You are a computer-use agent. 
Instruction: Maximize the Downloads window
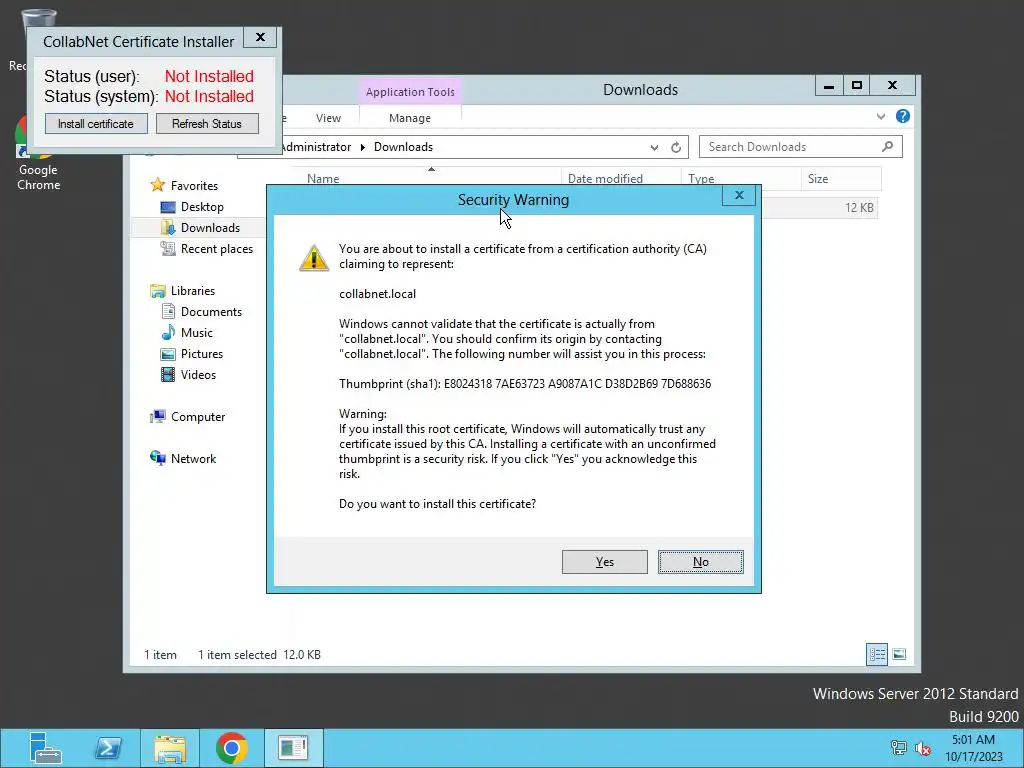[x=857, y=86]
